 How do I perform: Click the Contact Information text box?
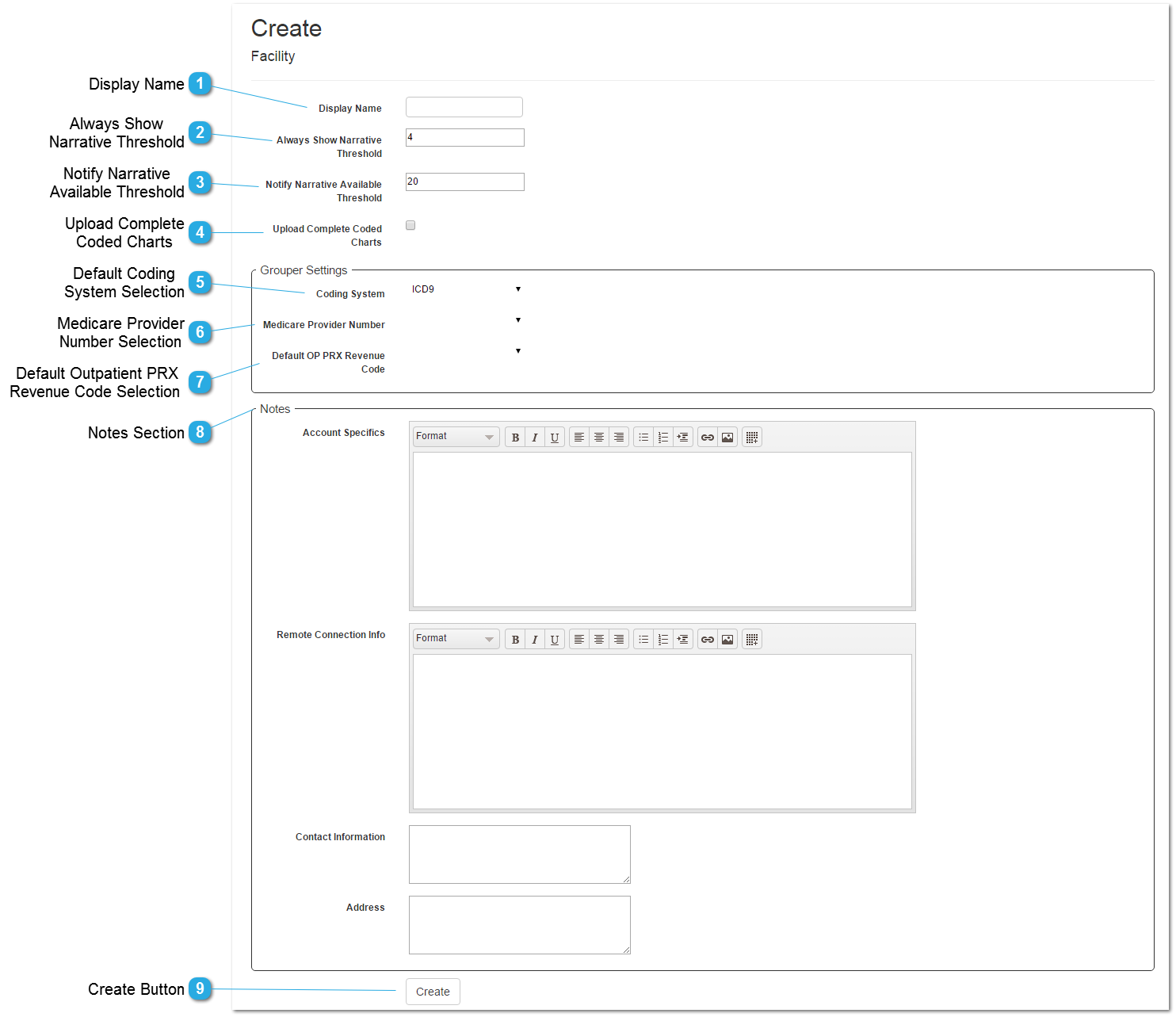tap(520, 855)
